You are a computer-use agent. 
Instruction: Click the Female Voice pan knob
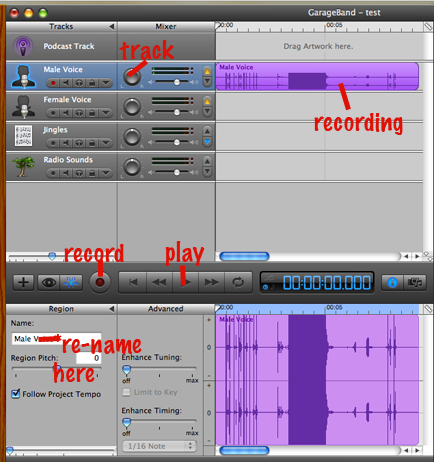point(132,107)
